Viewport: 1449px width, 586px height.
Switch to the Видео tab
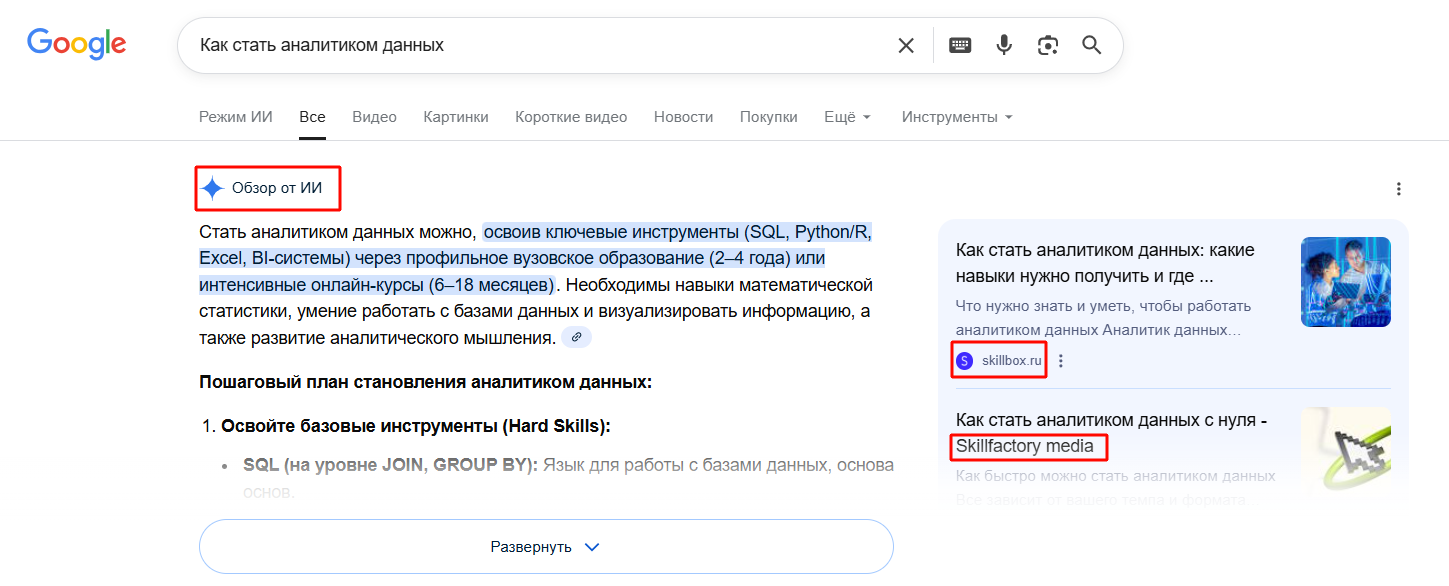point(374,117)
